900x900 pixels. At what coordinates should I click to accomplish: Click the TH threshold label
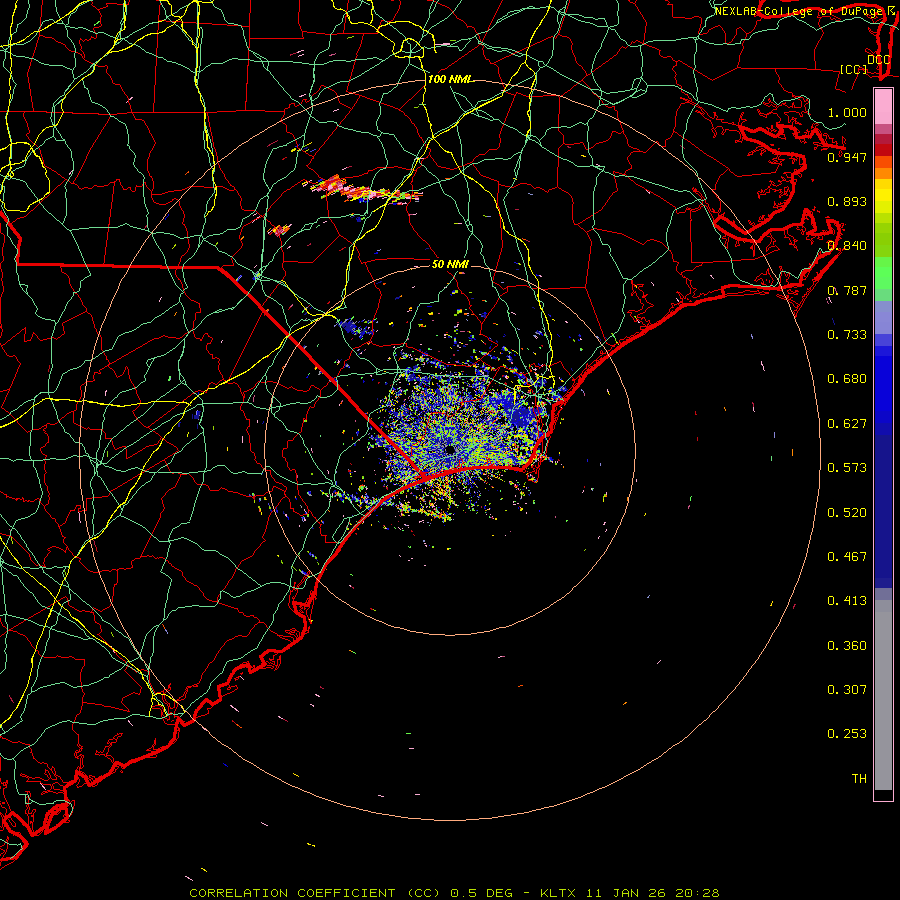[x=859, y=779]
